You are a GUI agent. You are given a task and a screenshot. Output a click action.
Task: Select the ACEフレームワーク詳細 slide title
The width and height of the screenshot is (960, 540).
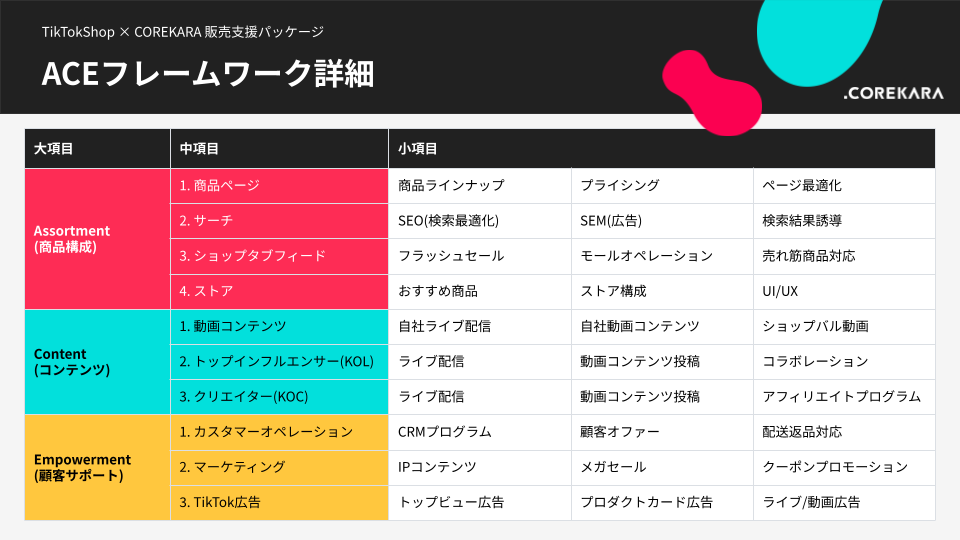tap(208, 75)
